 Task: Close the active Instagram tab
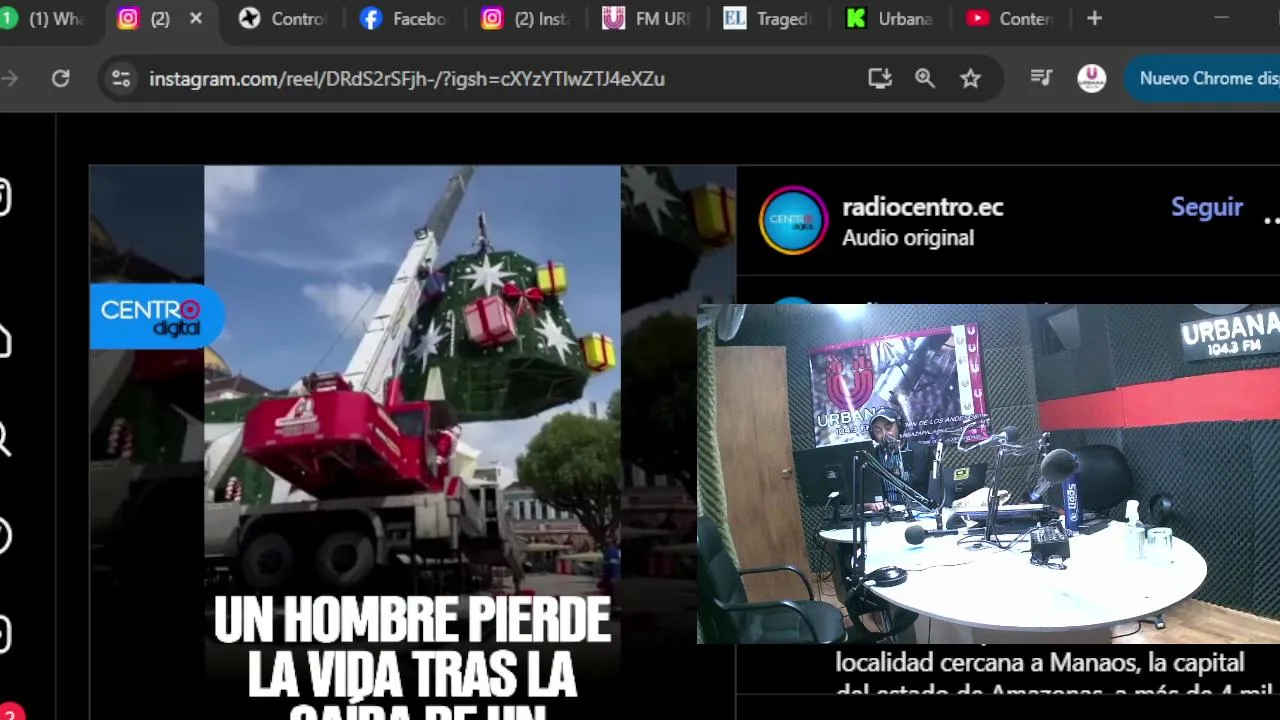(196, 18)
